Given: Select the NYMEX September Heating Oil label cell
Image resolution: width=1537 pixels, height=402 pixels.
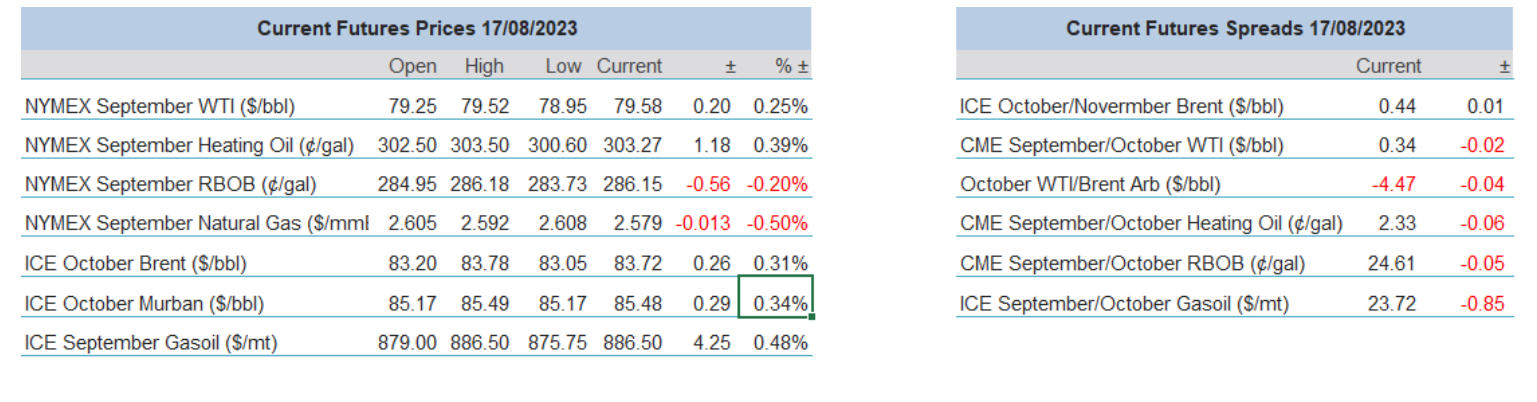Looking at the screenshot, I should (190, 146).
